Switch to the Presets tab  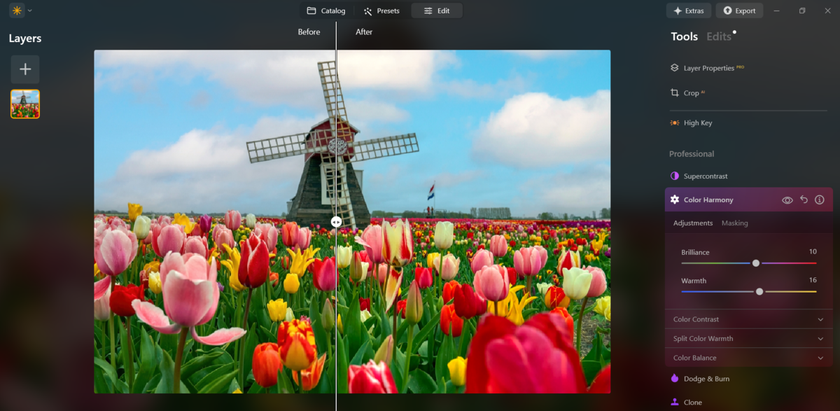(x=381, y=11)
